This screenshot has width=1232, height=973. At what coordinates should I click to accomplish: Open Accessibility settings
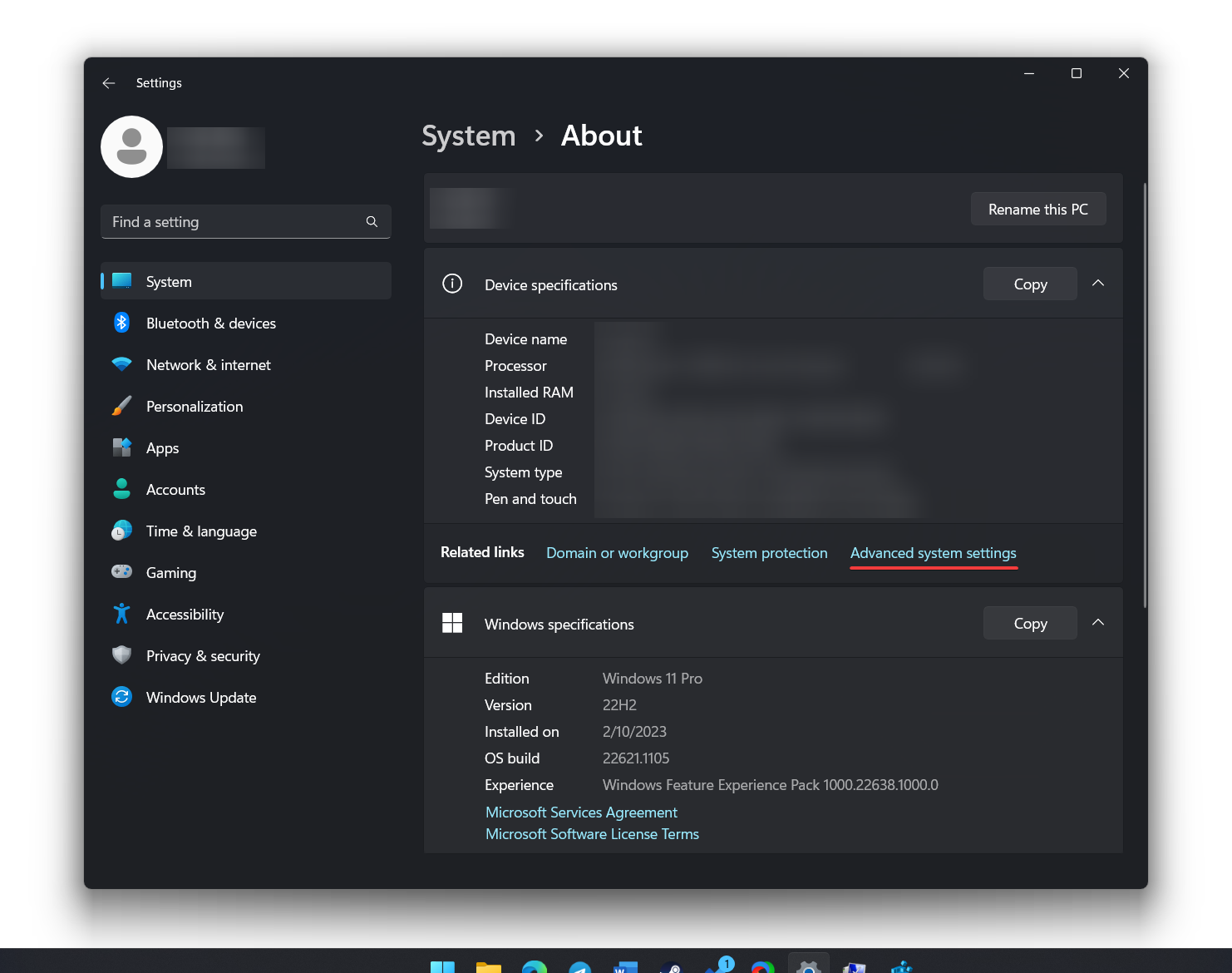246,614
